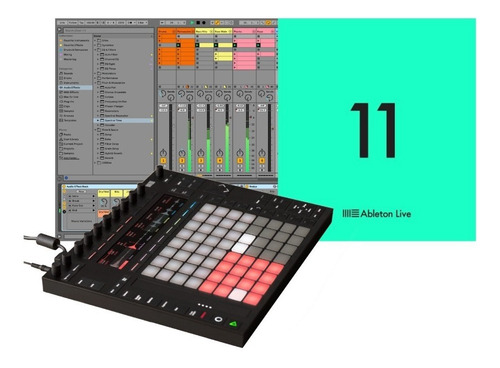500x368 pixels.
Task: Click the Tap tempo button
Action: (x=81, y=23)
